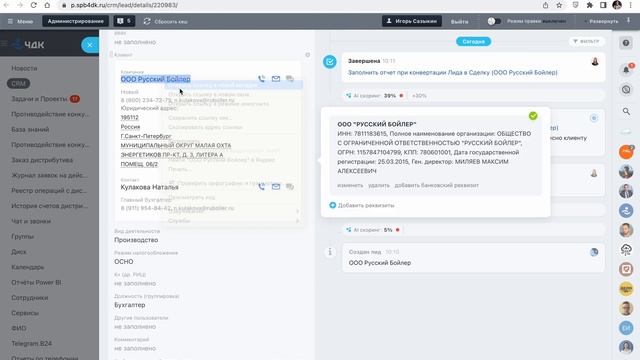The image size is (640, 360).
Task: Open chat icon beside Кулакова Наталья
Action: (x=290, y=187)
